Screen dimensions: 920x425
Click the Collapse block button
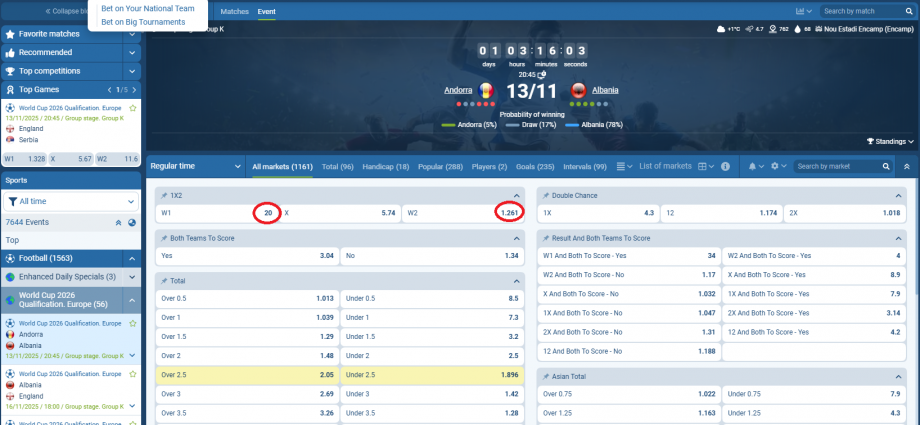[66, 11]
